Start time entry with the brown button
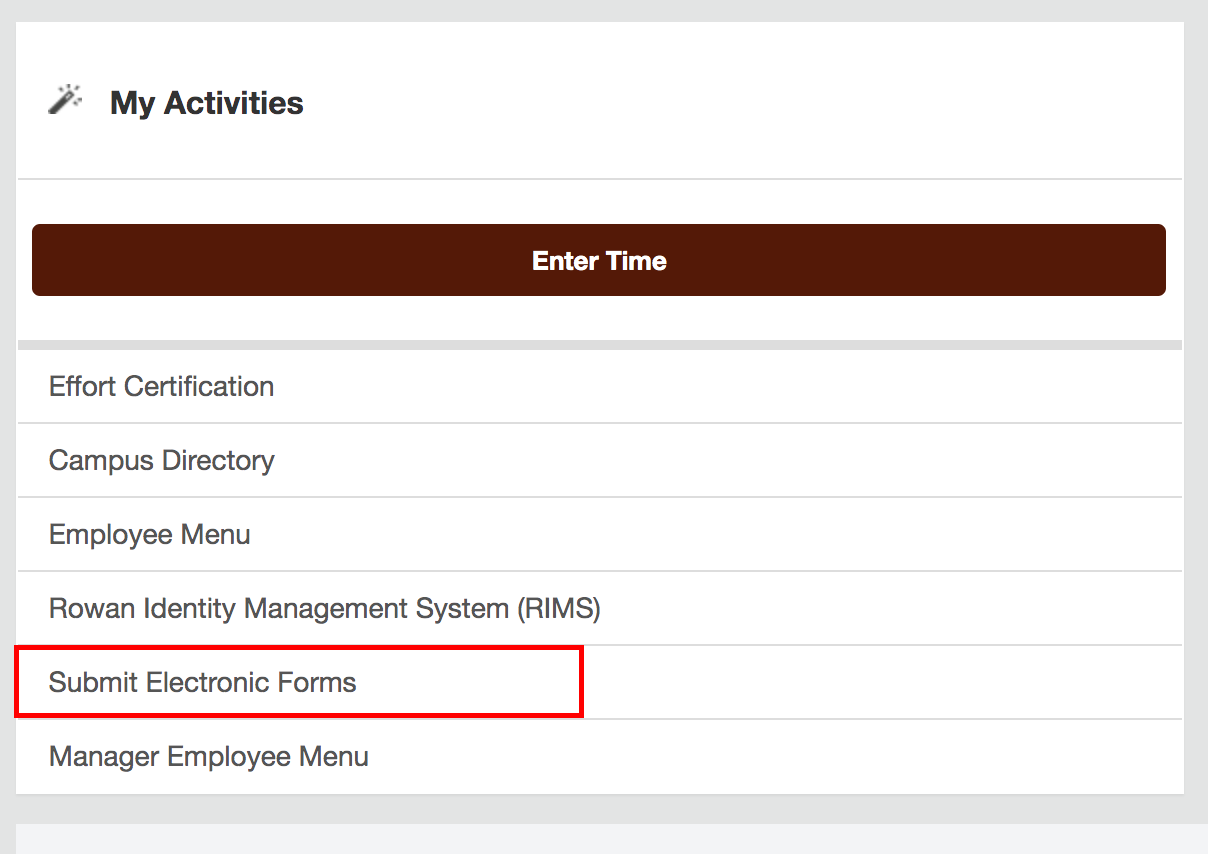Viewport: 1208px width, 854px height. click(x=598, y=260)
